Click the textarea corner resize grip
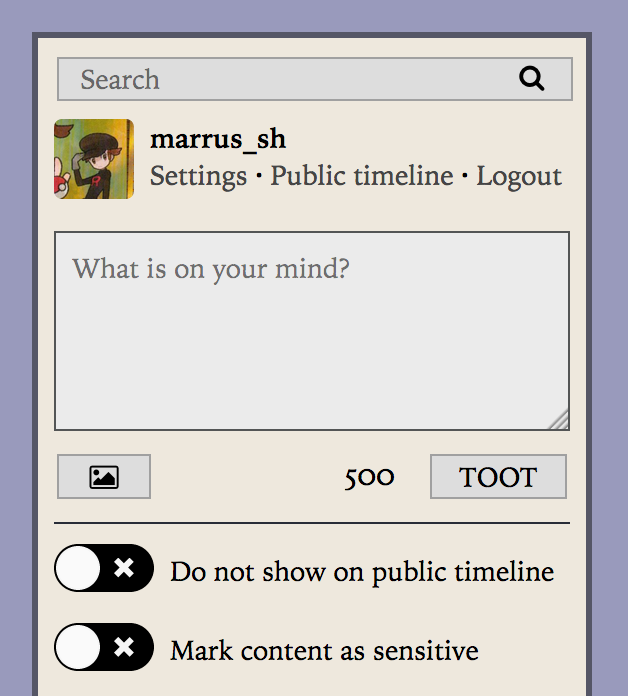This screenshot has height=696, width=628. click(559, 420)
